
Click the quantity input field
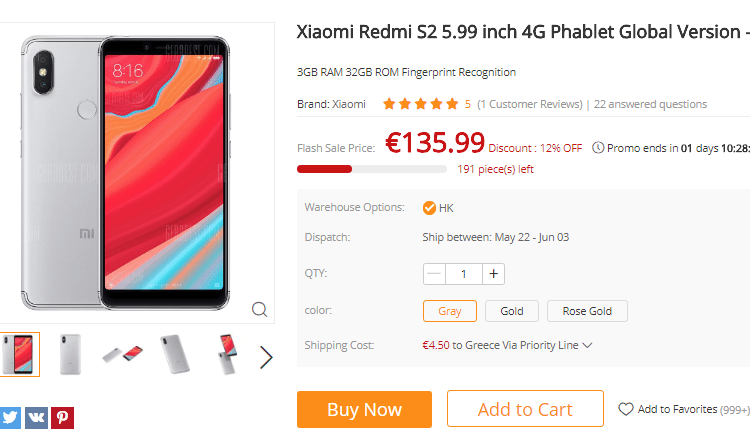464,274
